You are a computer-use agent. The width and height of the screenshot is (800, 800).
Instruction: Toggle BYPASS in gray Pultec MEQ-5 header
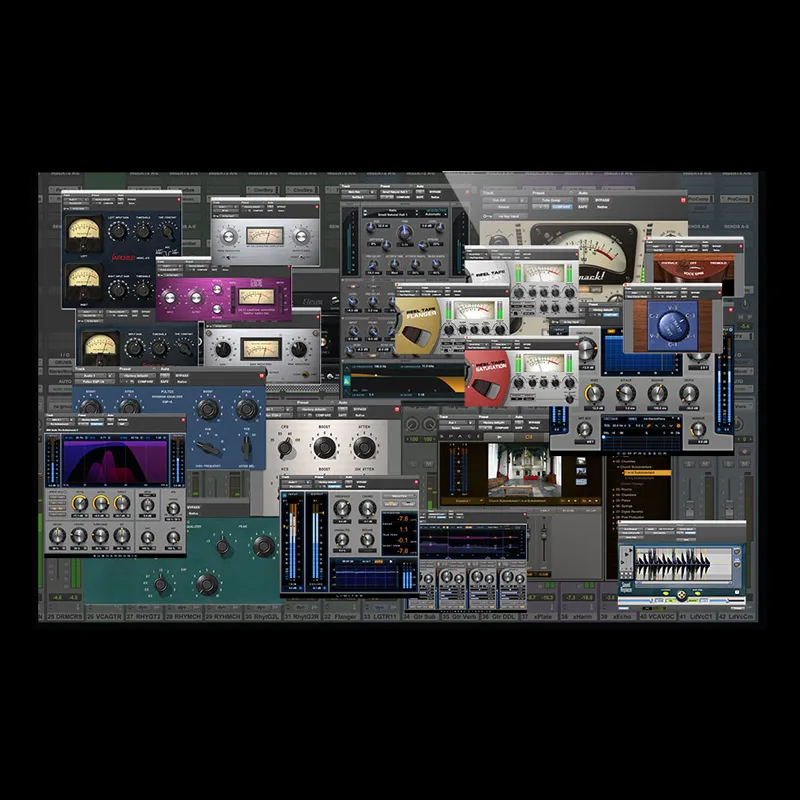point(360,410)
